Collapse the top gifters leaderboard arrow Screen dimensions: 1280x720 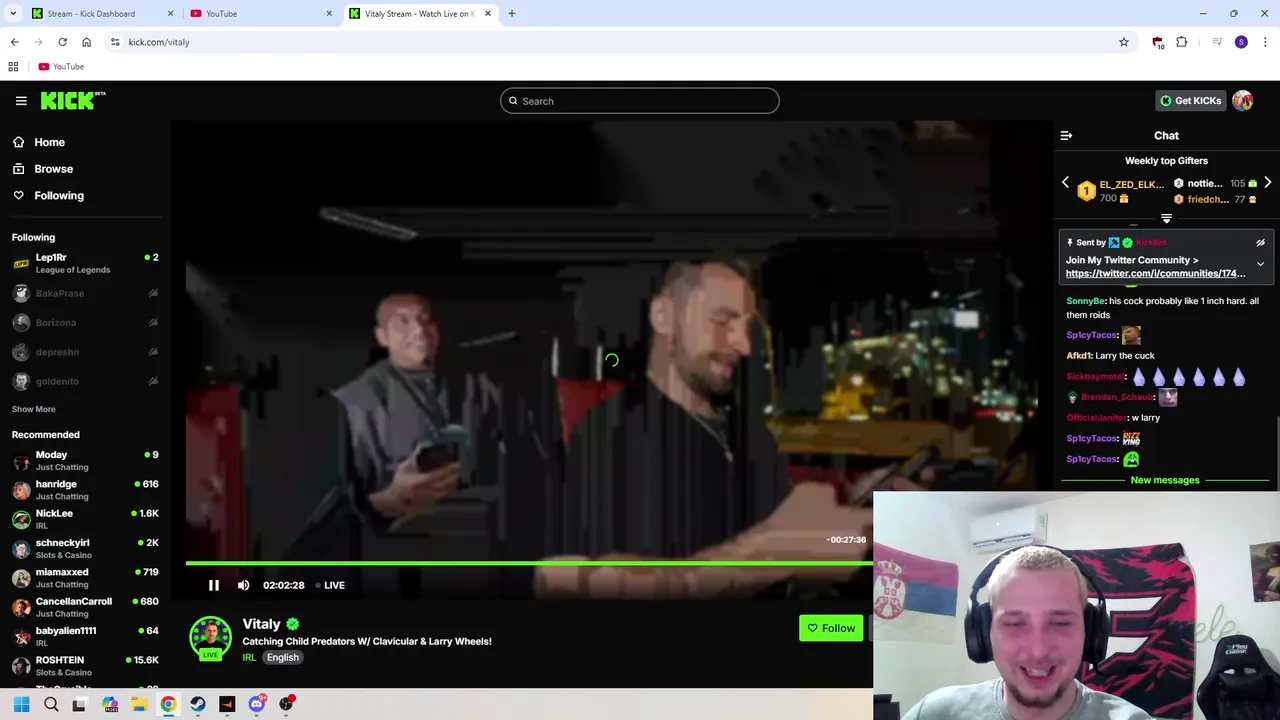pos(1166,218)
